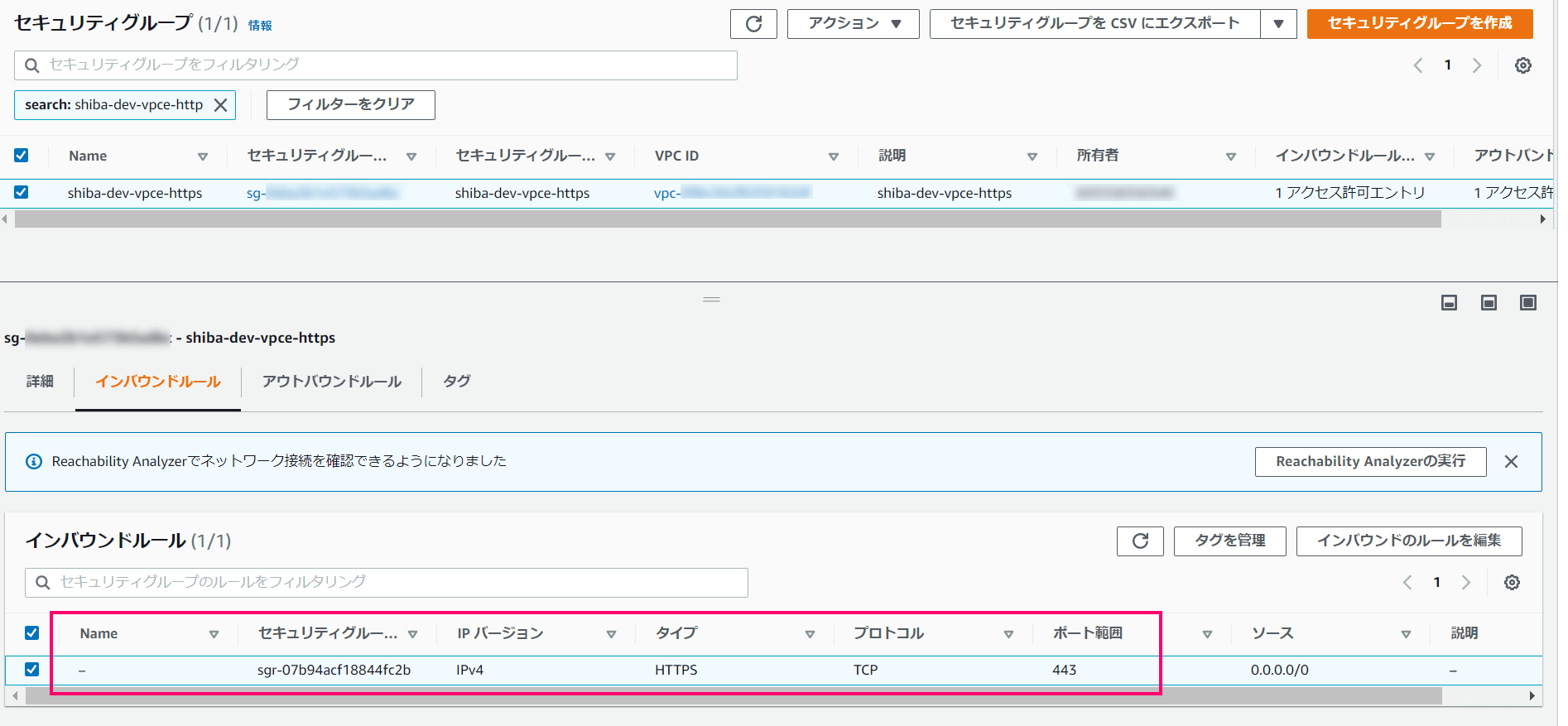Set details panel to half height
Image resolution: width=1568 pixels, height=726 pixels.
[1489, 303]
